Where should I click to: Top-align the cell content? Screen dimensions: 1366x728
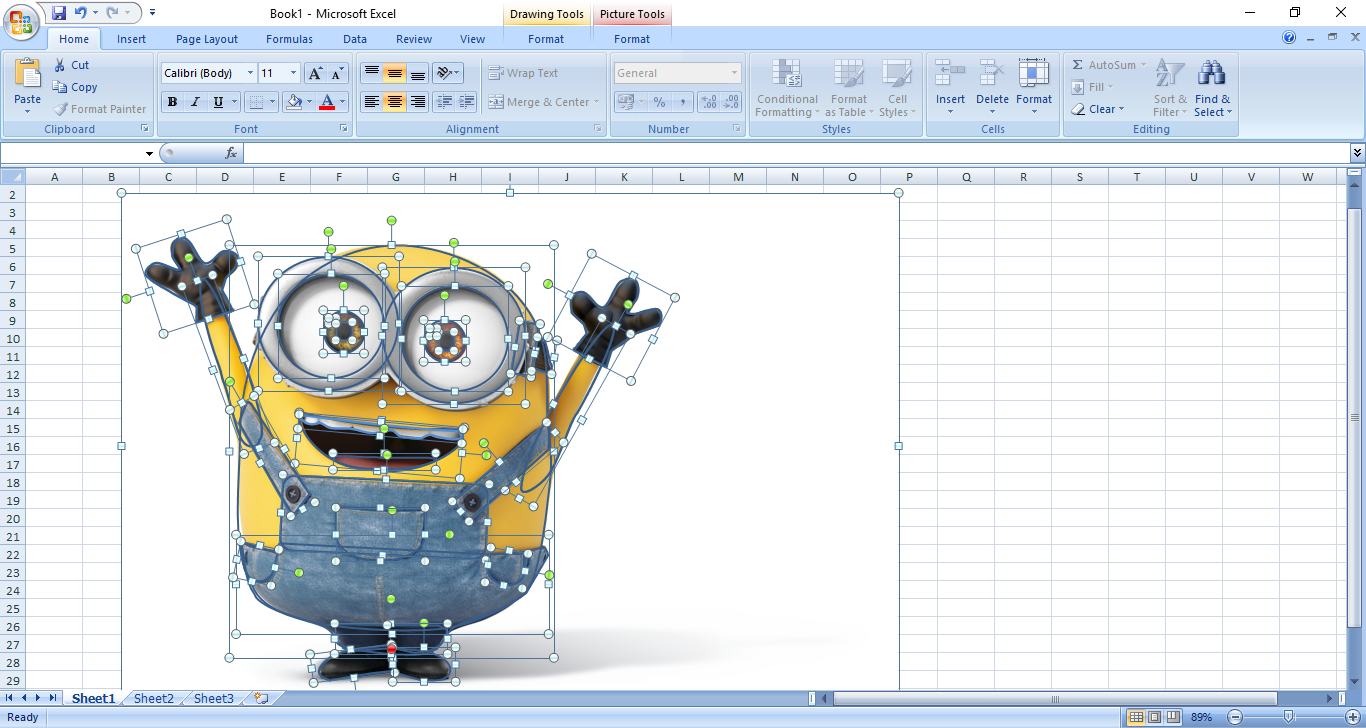coord(371,73)
